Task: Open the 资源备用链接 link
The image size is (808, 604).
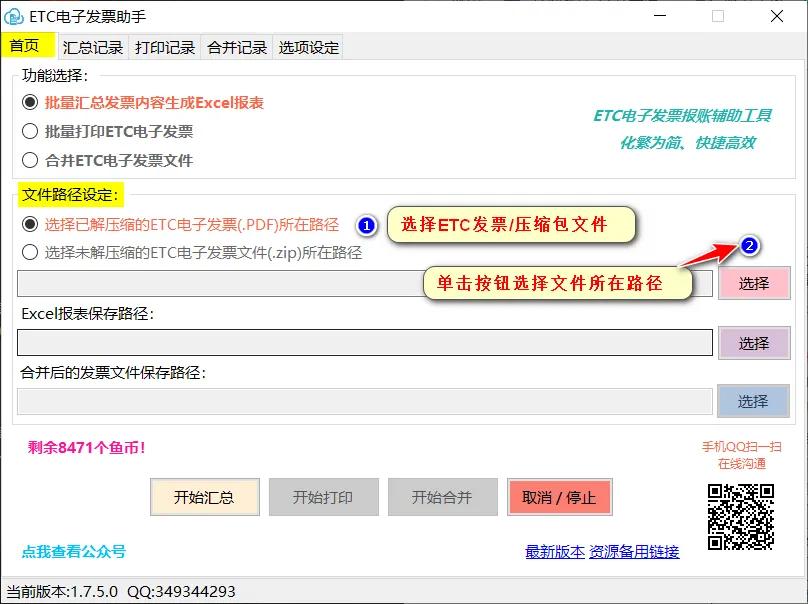Action: [634, 552]
